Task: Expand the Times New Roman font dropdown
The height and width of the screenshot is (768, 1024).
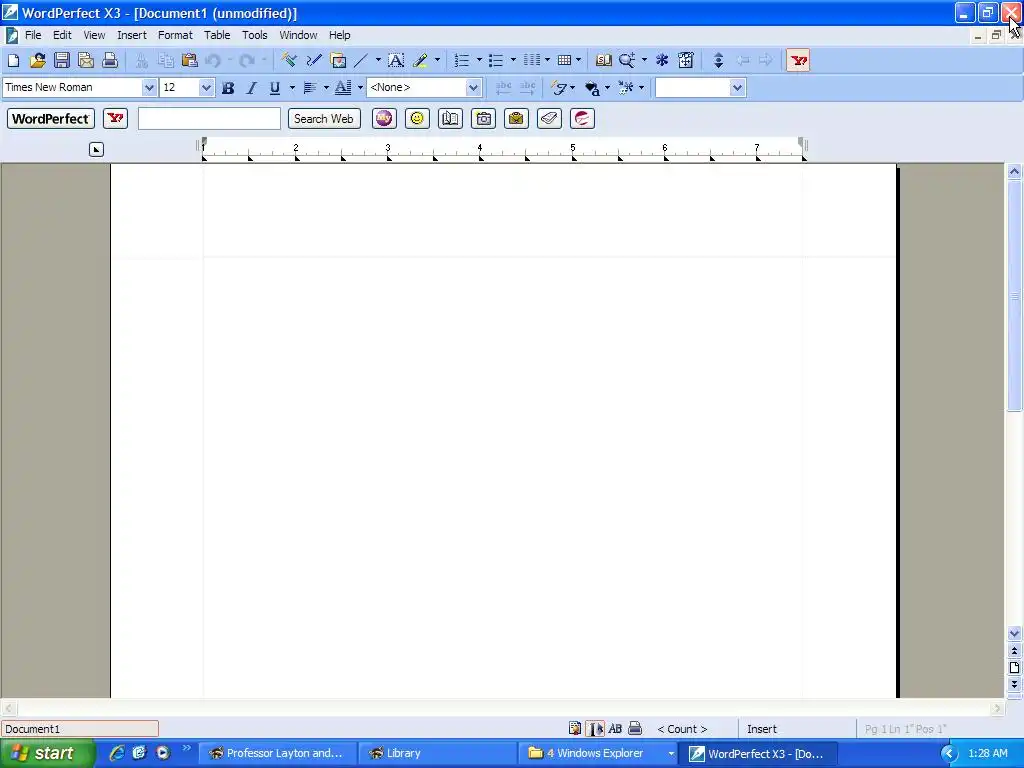Action: [x=149, y=88]
